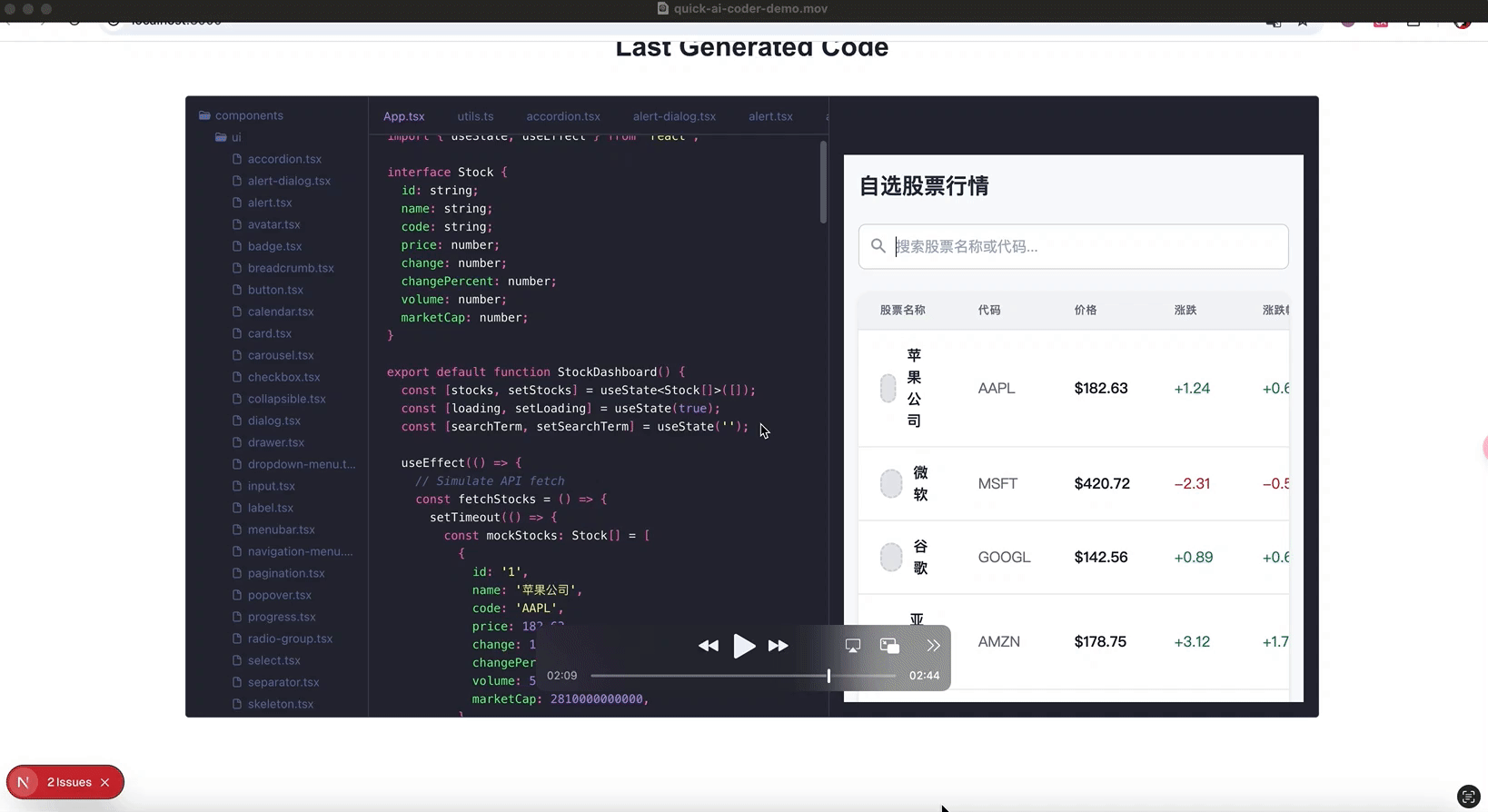The height and width of the screenshot is (812, 1488).
Task: Open radio-group.tsx in the file tree
Action: tap(282, 639)
